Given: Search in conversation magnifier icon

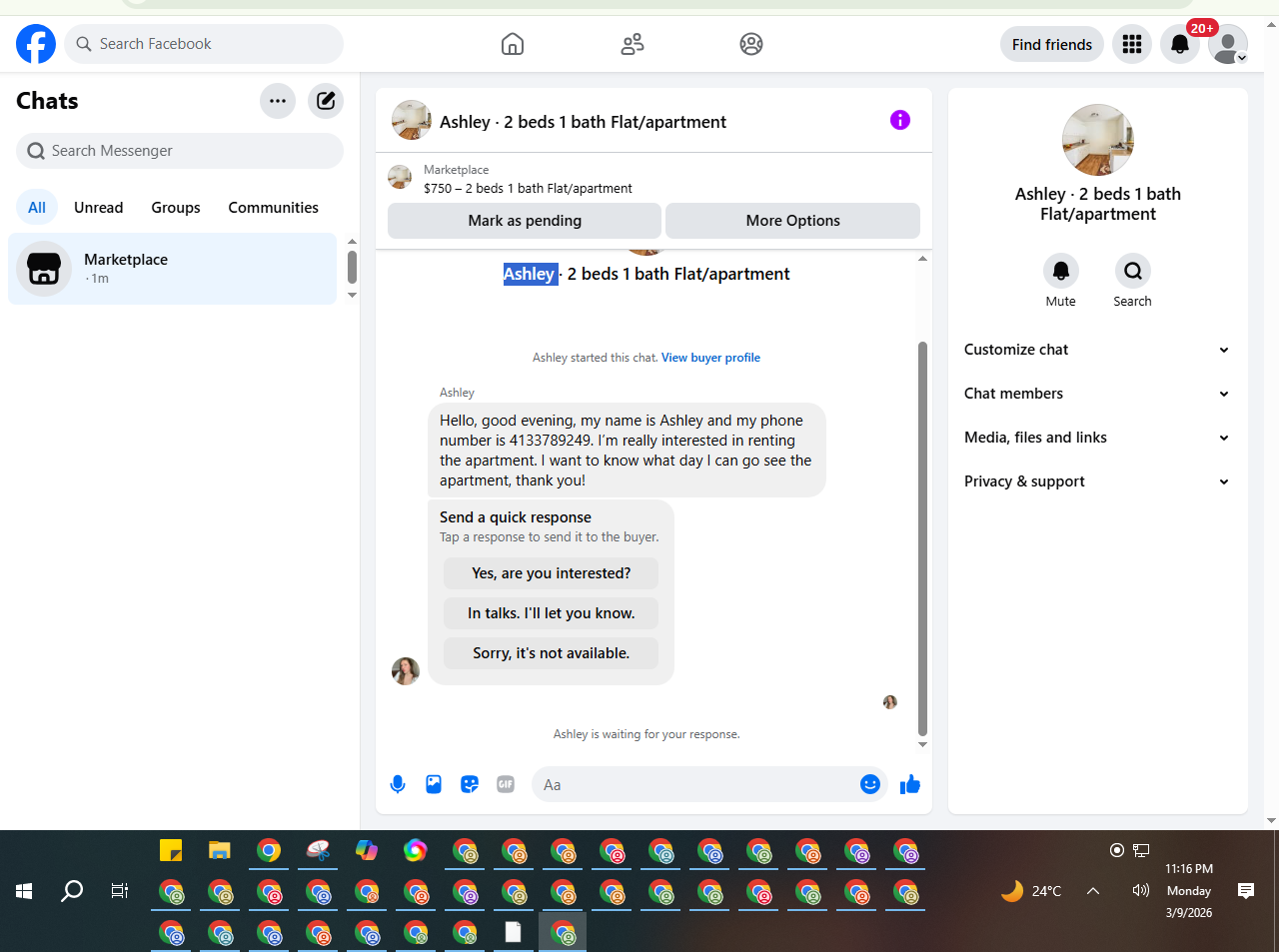Looking at the screenshot, I should click(x=1133, y=271).
